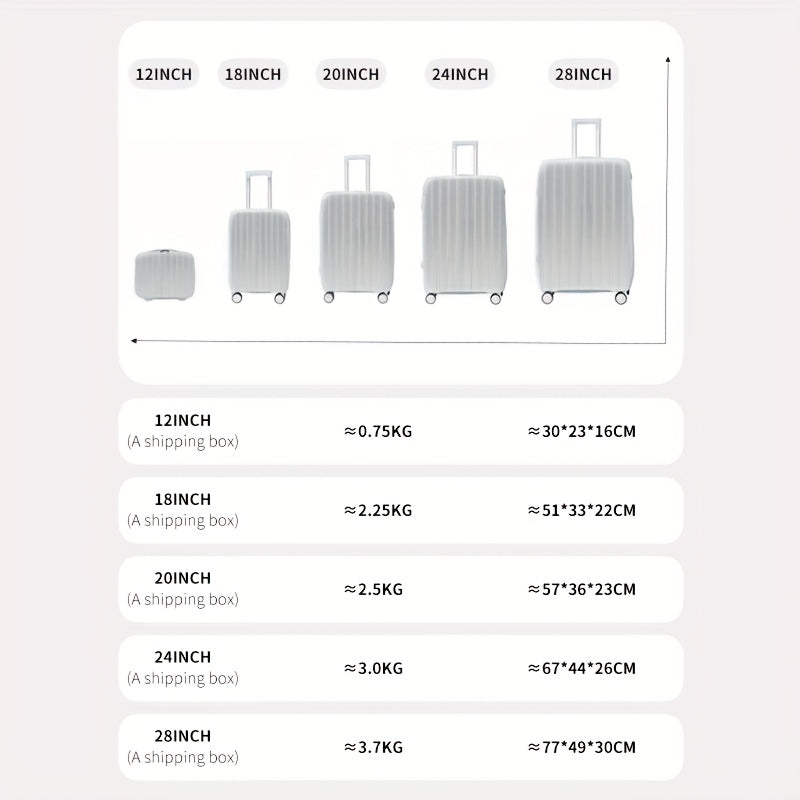Click the ≈3.7KG weight value
This screenshot has height=800, width=800.
[373, 747]
